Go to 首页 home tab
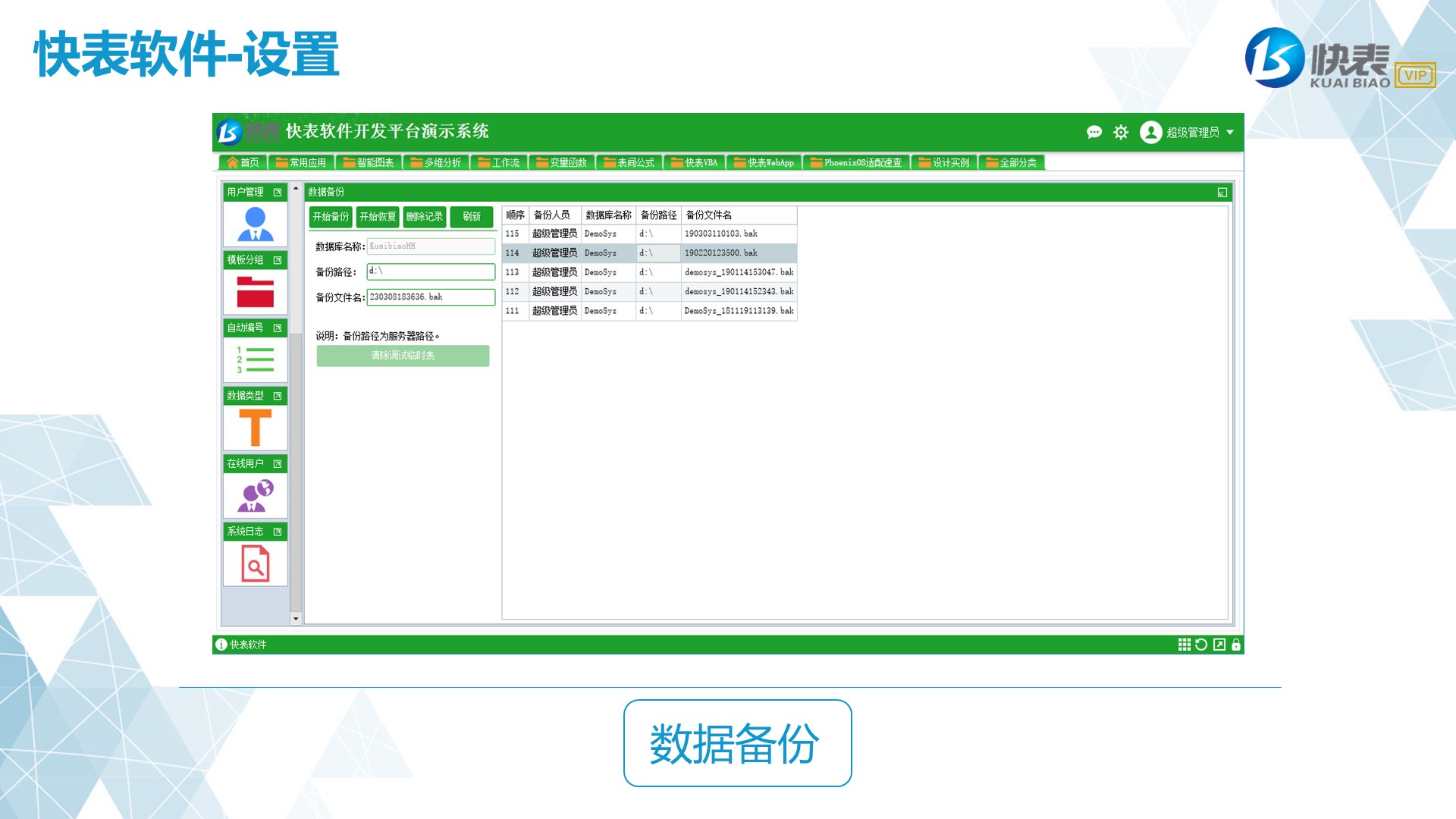This screenshot has width=1456, height=819. (x=243, y=162)
